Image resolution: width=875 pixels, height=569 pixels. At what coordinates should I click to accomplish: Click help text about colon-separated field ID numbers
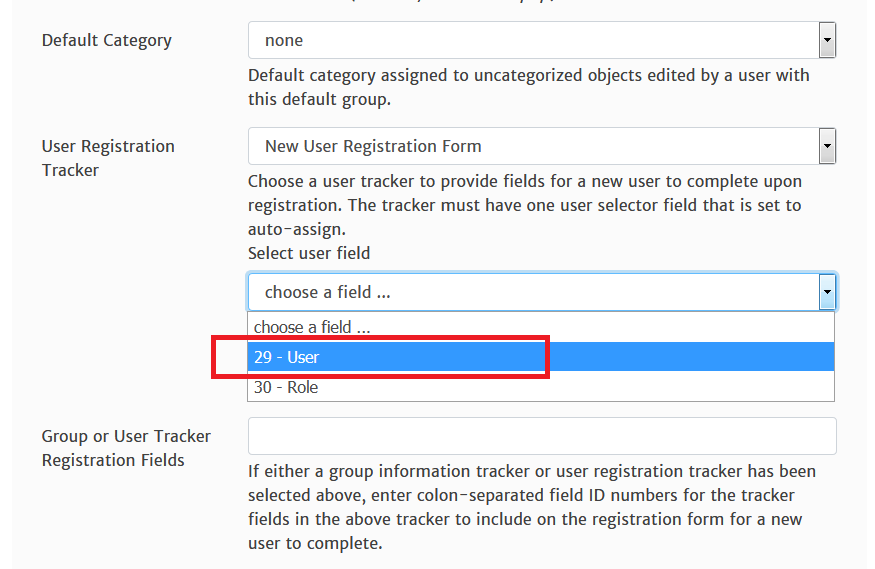point(532,507)
